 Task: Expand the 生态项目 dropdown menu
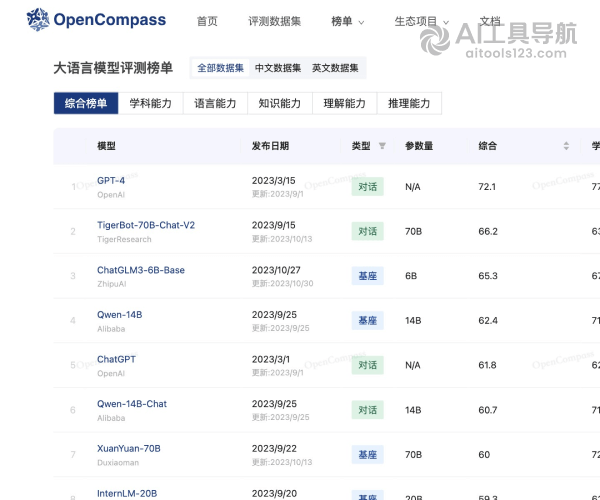[422, 21]
